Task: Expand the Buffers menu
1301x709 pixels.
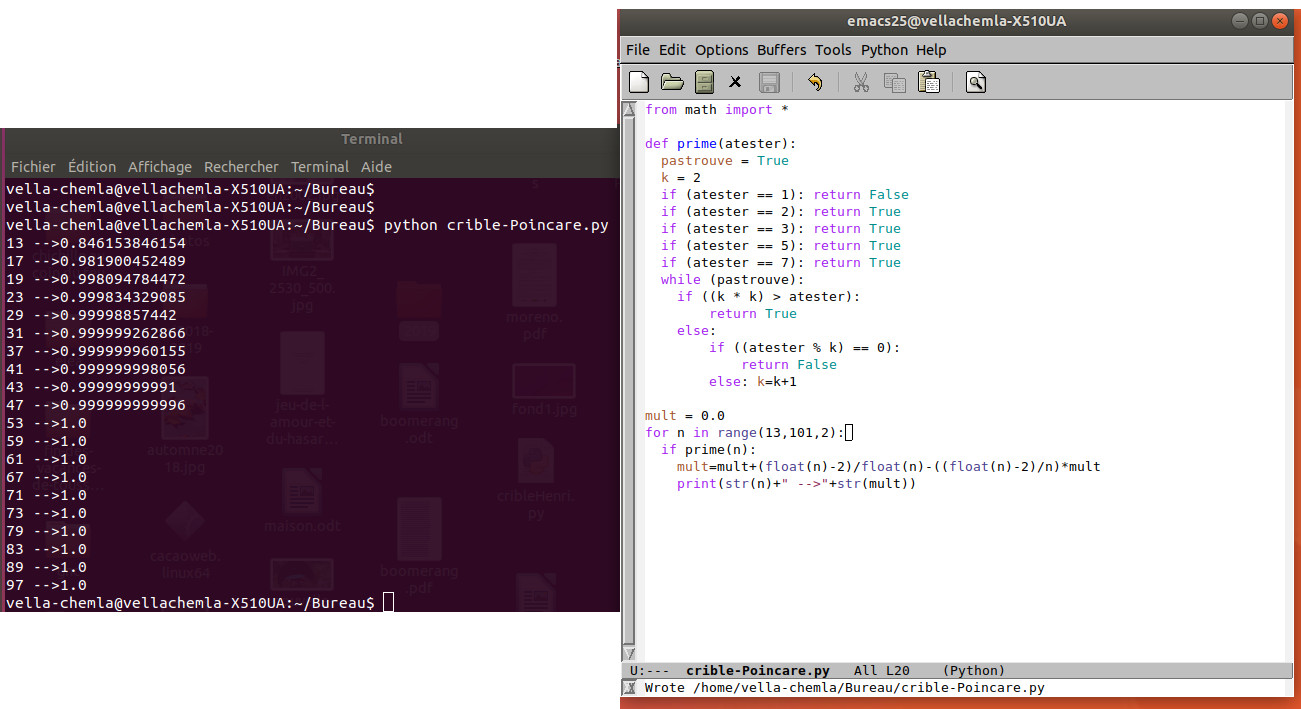Action: (781, 50)
